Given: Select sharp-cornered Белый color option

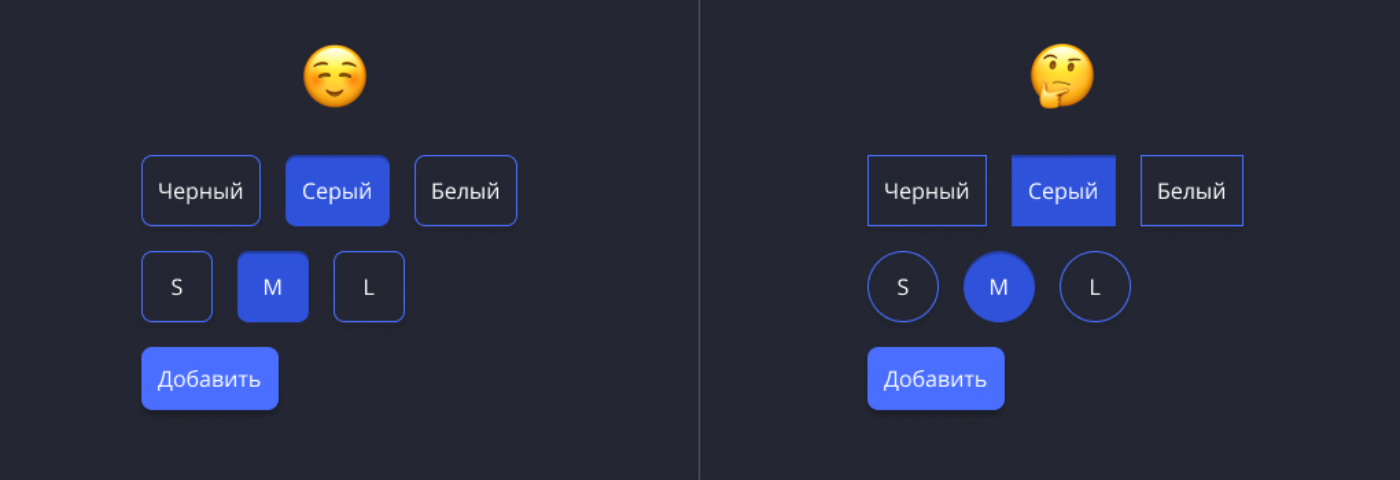Looking at the screenshot, I should coord(1192,191).
